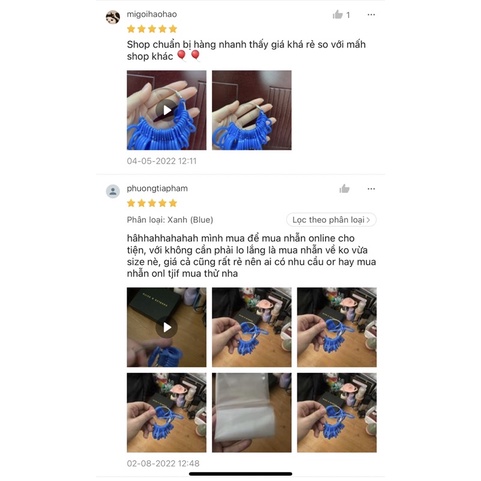
Task: View migoihaohao's second review photo
Action: pyautogui.click(x=252, y=110)
